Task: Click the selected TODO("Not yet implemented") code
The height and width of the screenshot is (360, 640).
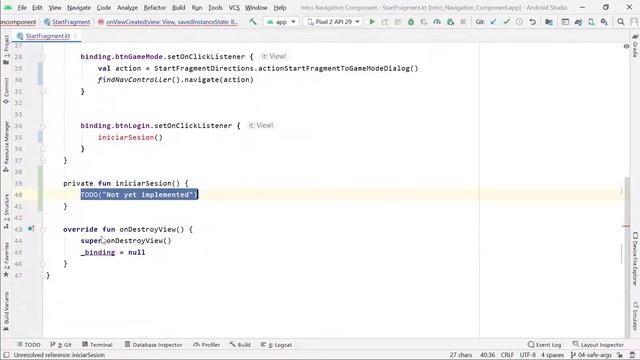Action: click(139, 195)
